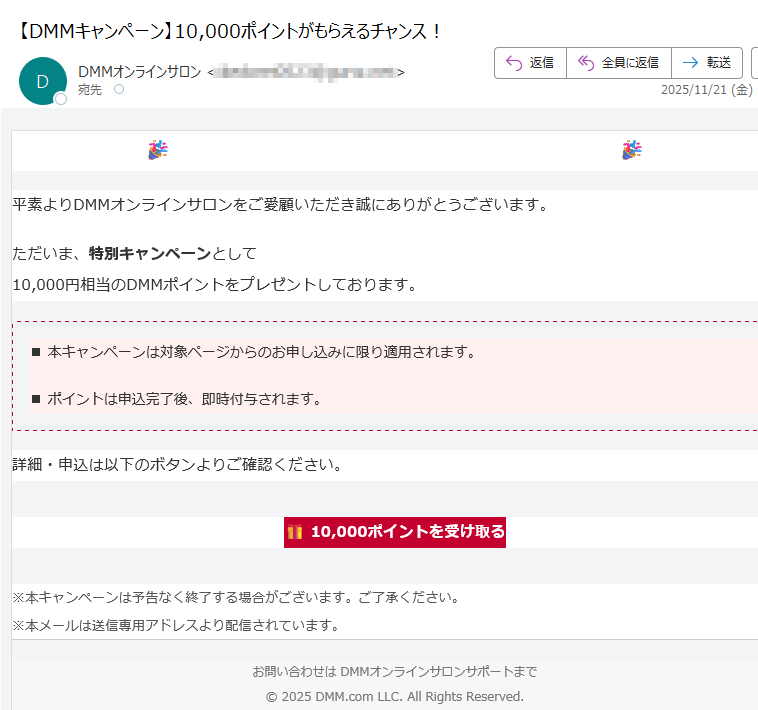
Task: Click the first bullet note about 対象ページ
Action: [x=260, y=352]
